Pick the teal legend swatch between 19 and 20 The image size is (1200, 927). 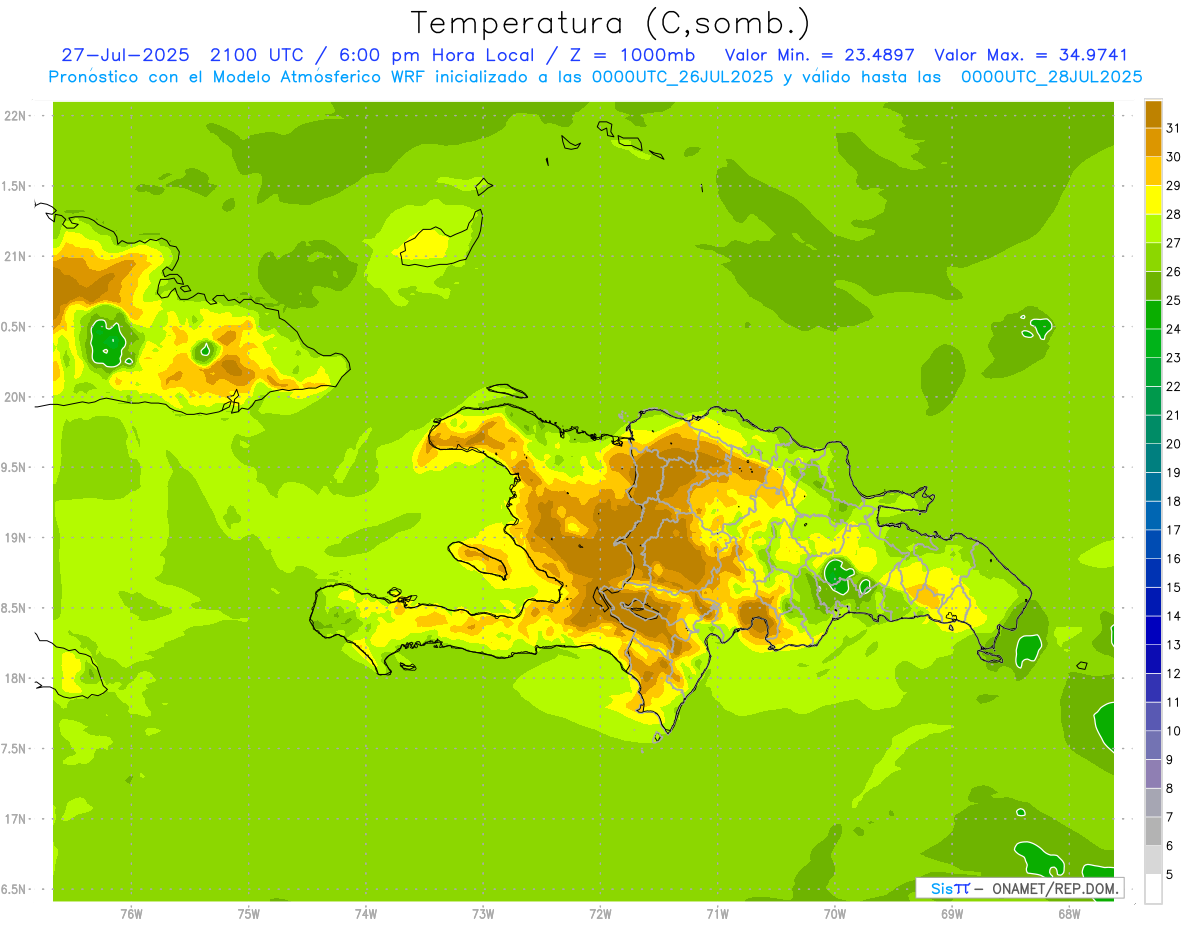click(1153, 459)
